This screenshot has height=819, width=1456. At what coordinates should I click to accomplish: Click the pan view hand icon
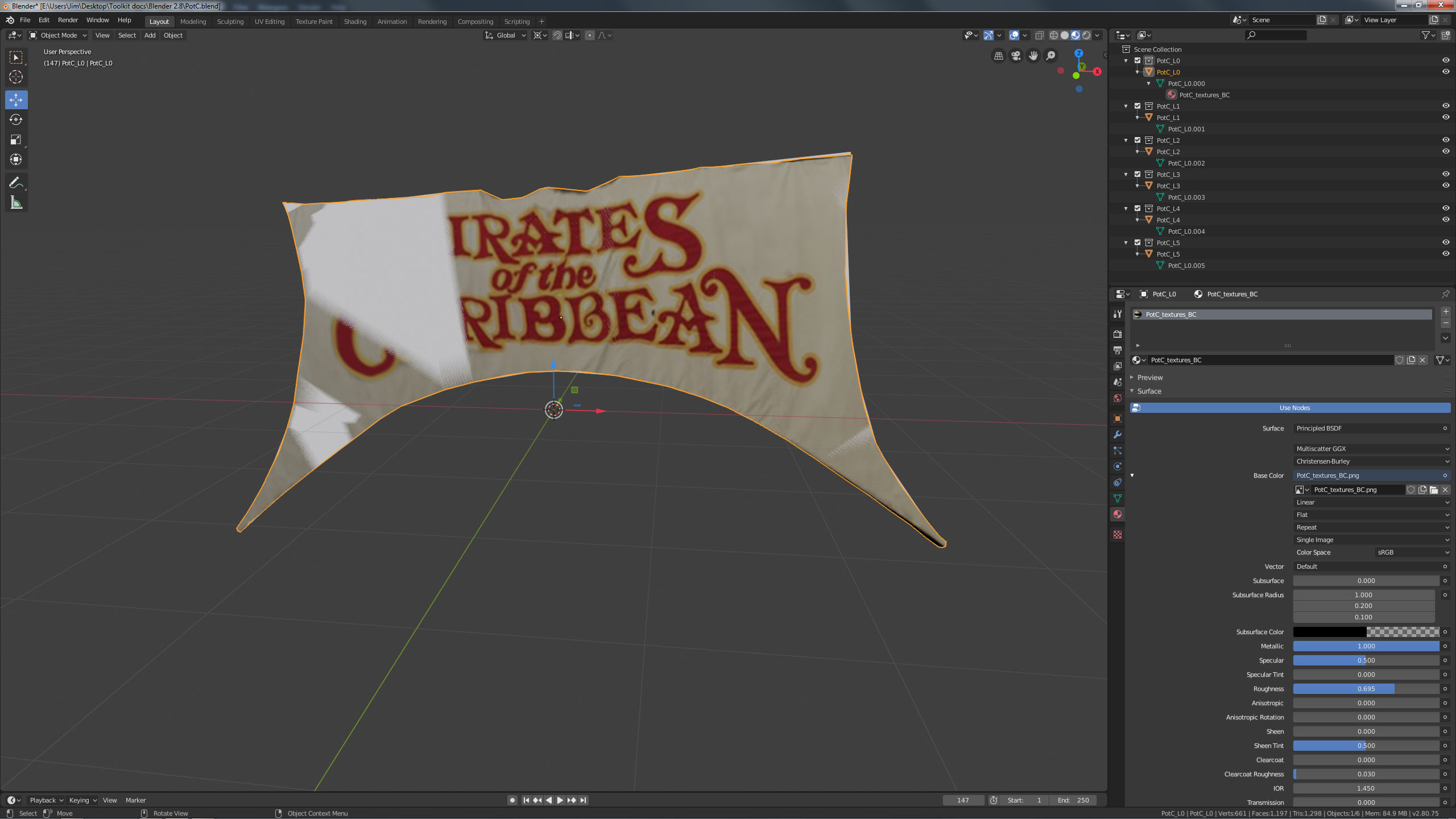1033,56
